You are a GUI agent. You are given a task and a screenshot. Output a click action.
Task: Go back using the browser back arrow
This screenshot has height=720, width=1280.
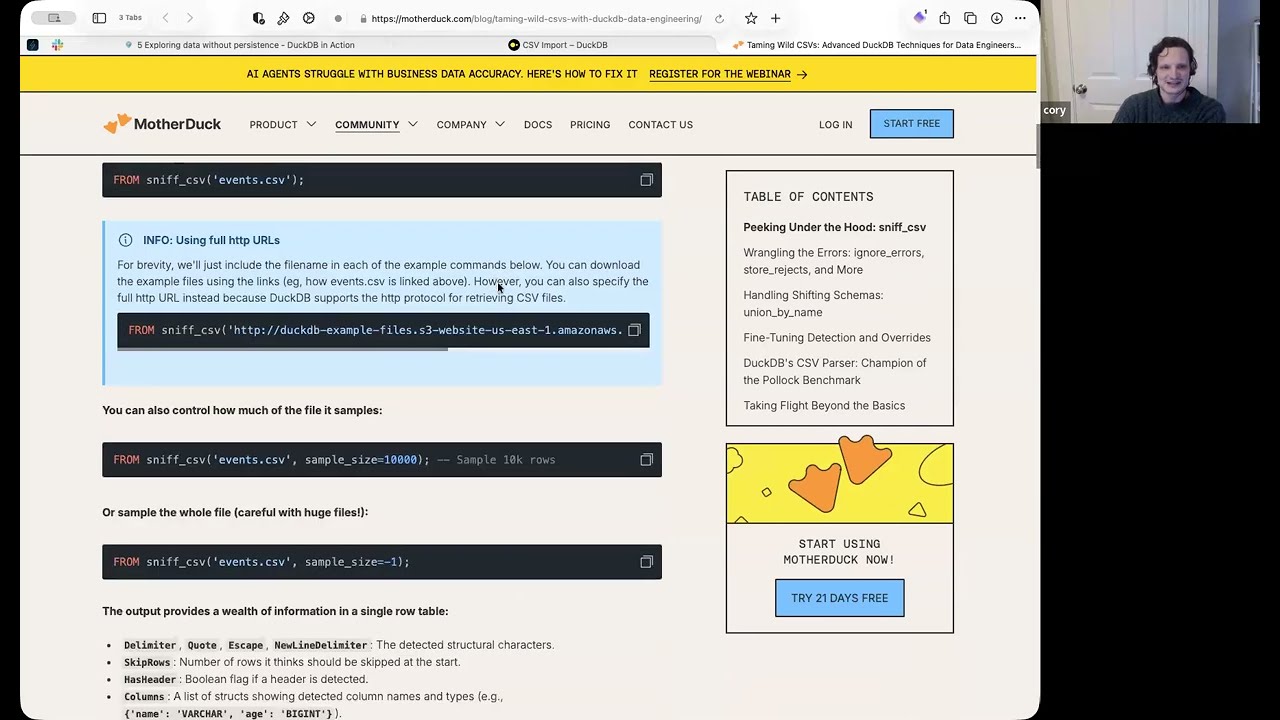(165, 18)
